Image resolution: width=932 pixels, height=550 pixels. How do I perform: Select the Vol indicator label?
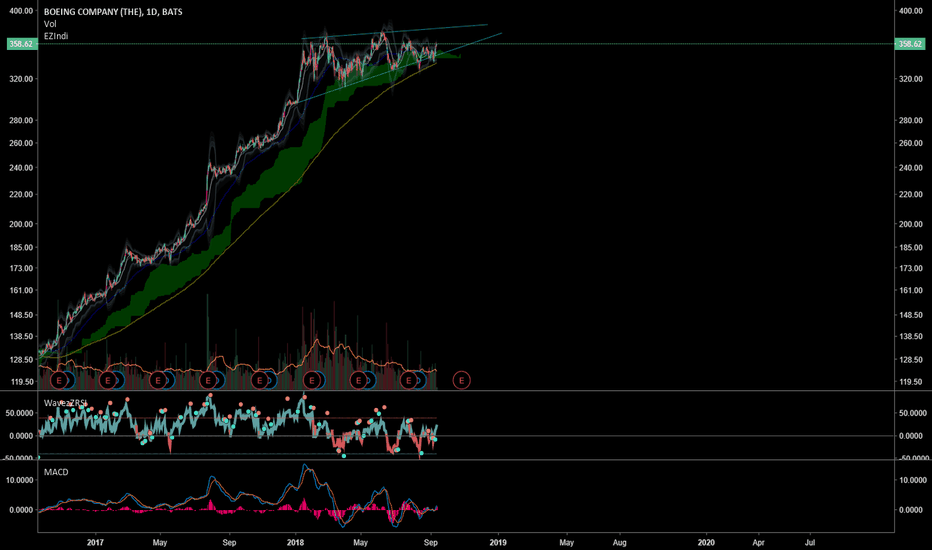[50, 24]
